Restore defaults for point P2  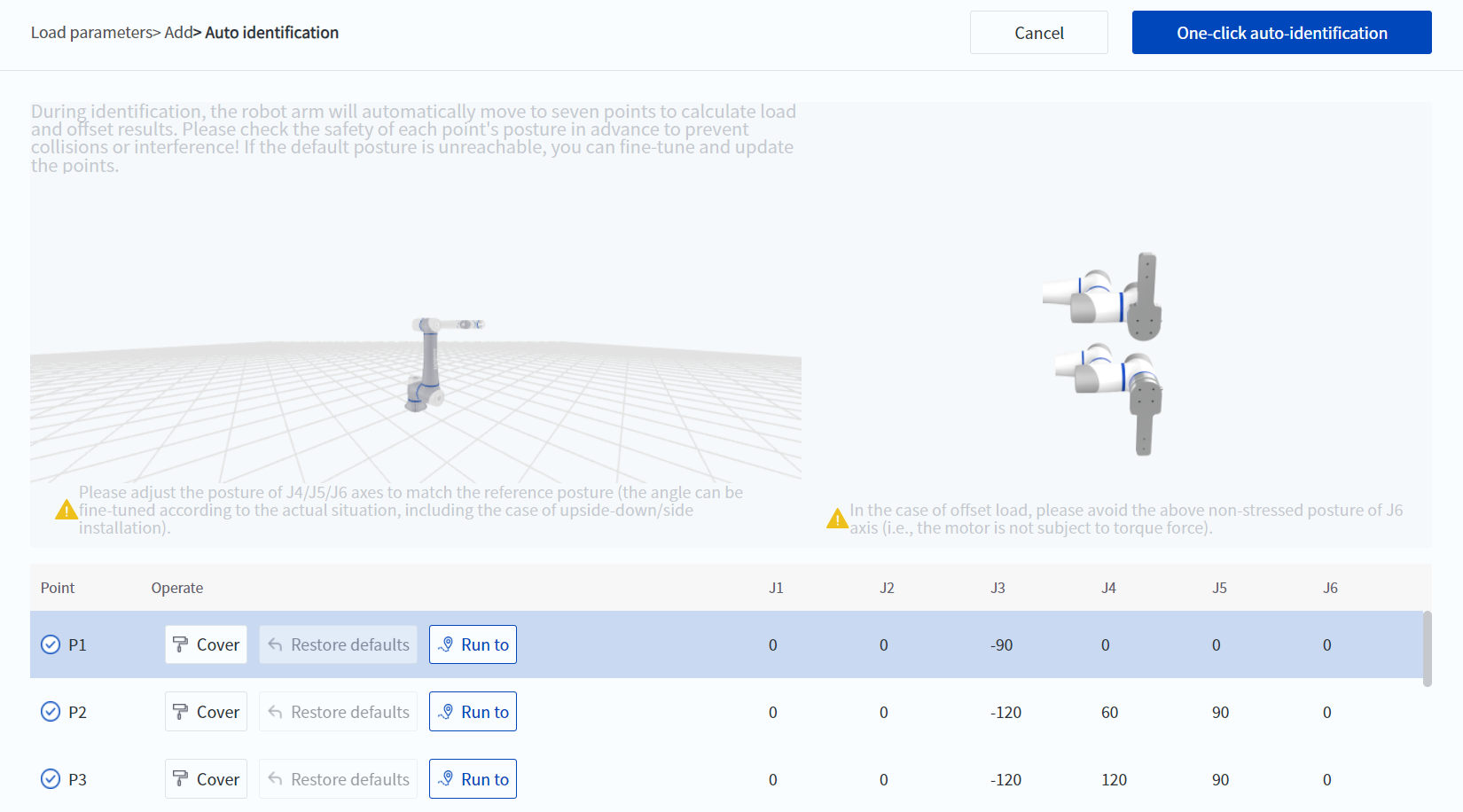(x=338, y=712)
